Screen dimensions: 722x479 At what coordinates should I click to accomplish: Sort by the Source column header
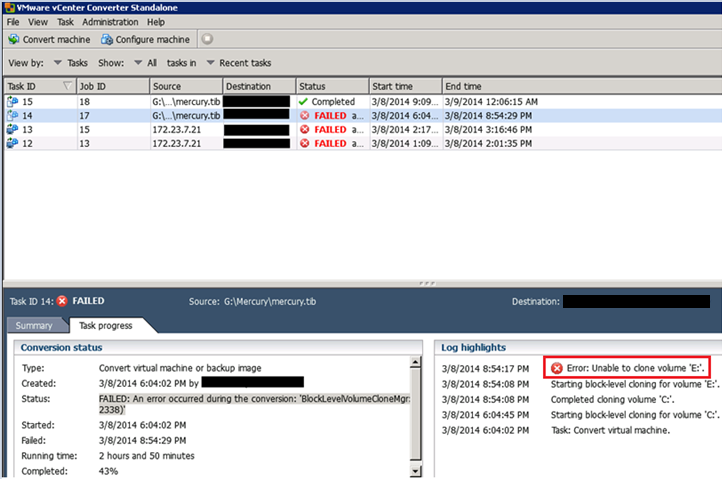pyautogui.click(x=186, y=86)
